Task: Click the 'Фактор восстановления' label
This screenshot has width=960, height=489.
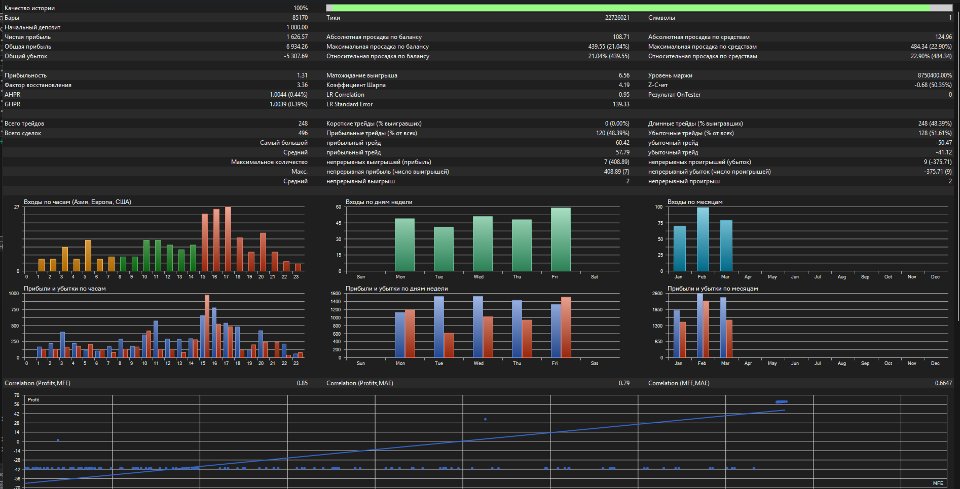Action: pos(38,85)
